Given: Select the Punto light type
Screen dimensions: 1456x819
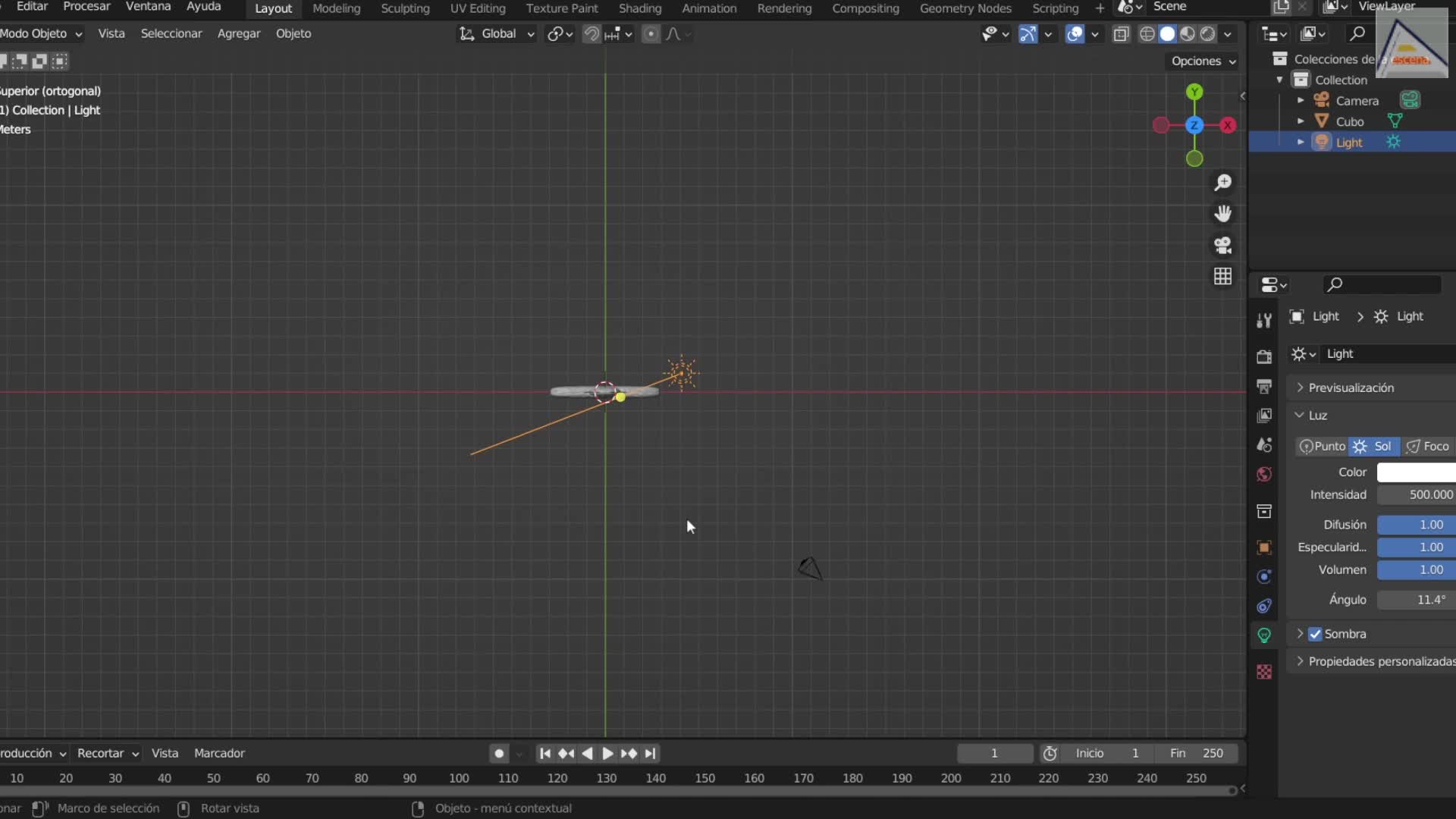Looking at the screenshot, I should point(1322,446).
